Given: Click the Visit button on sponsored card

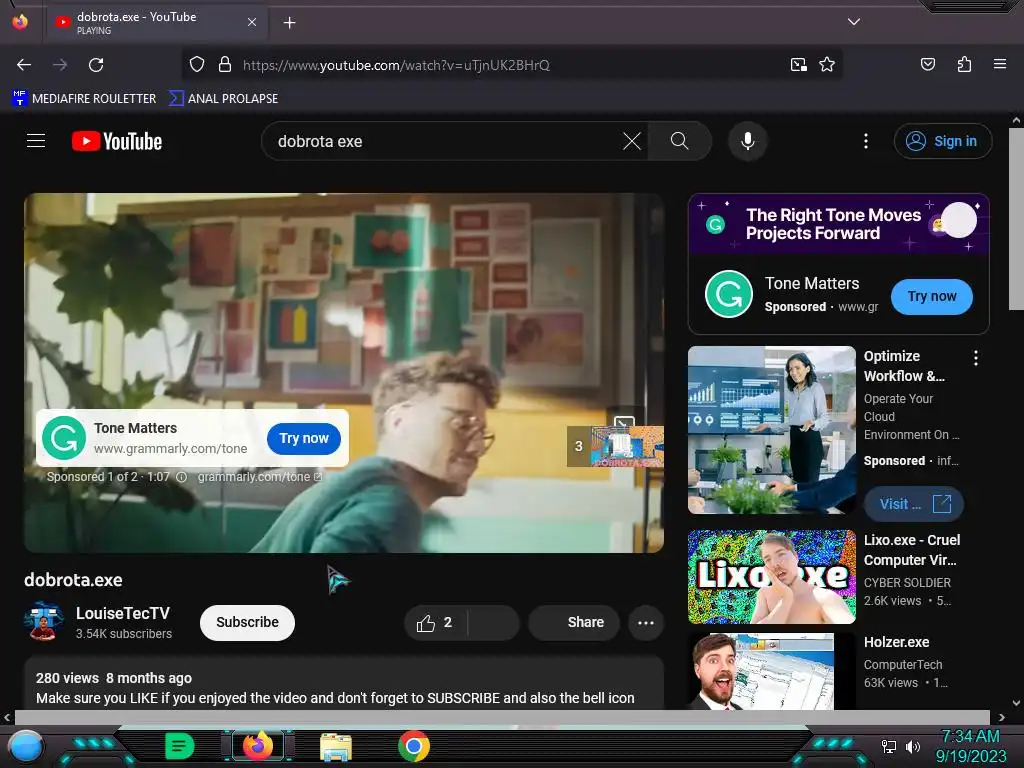Looking at the screenshot, I should coord(913,504).
